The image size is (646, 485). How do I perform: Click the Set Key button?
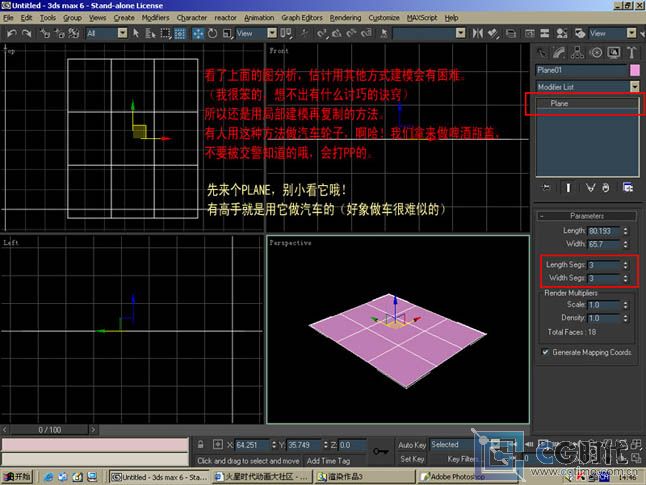click(x=412, y=459)
